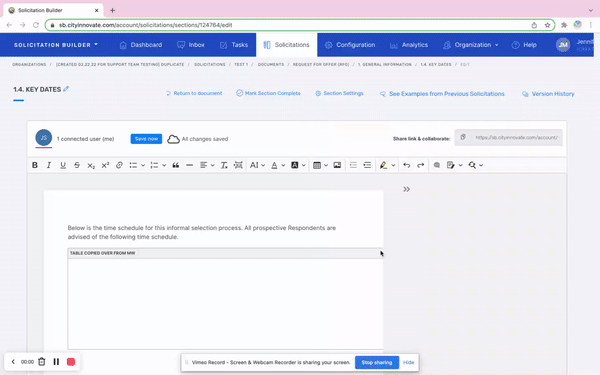The width and height of the screenshot is (600, 375).
Task: Insert a page break
Action: tap(238, 165)
